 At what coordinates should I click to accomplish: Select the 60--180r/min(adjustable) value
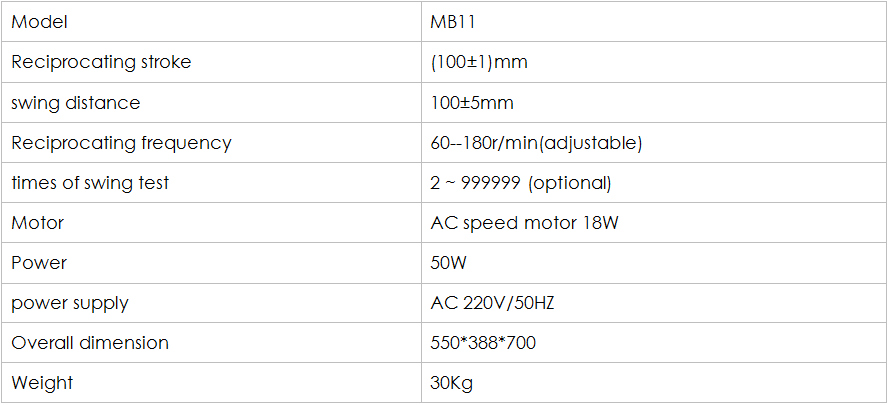536,143
